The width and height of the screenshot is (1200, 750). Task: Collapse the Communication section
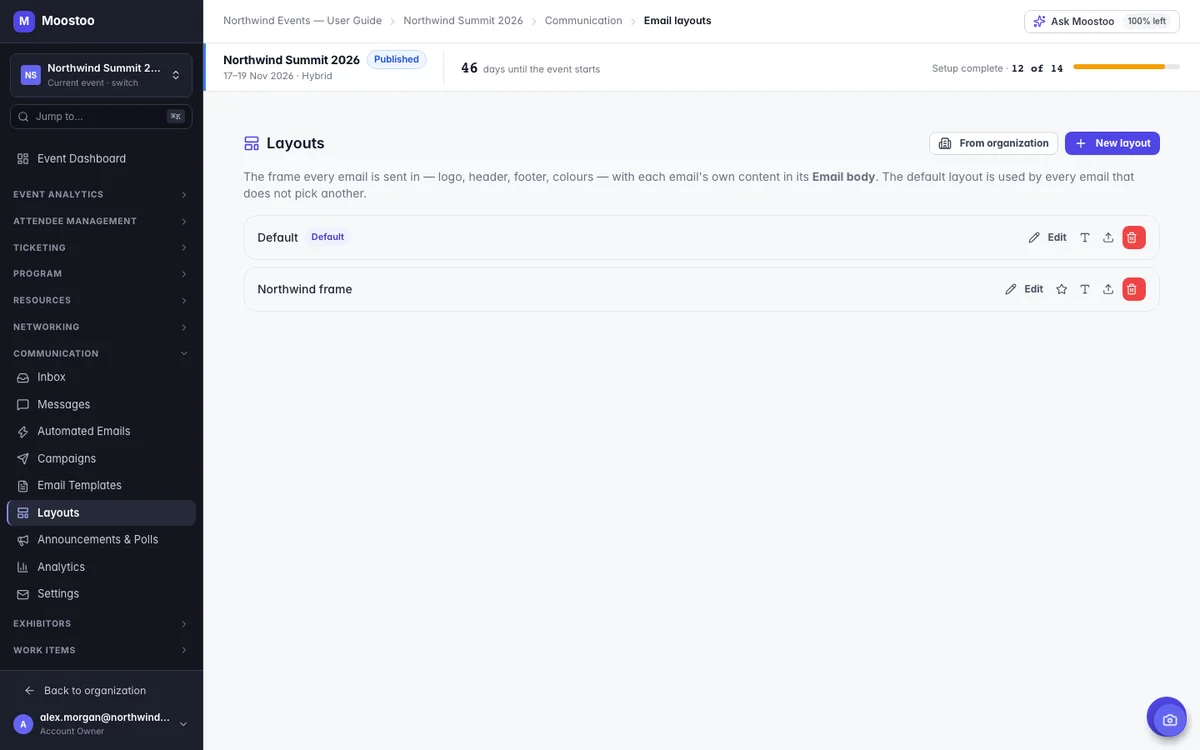coord(101,353)
